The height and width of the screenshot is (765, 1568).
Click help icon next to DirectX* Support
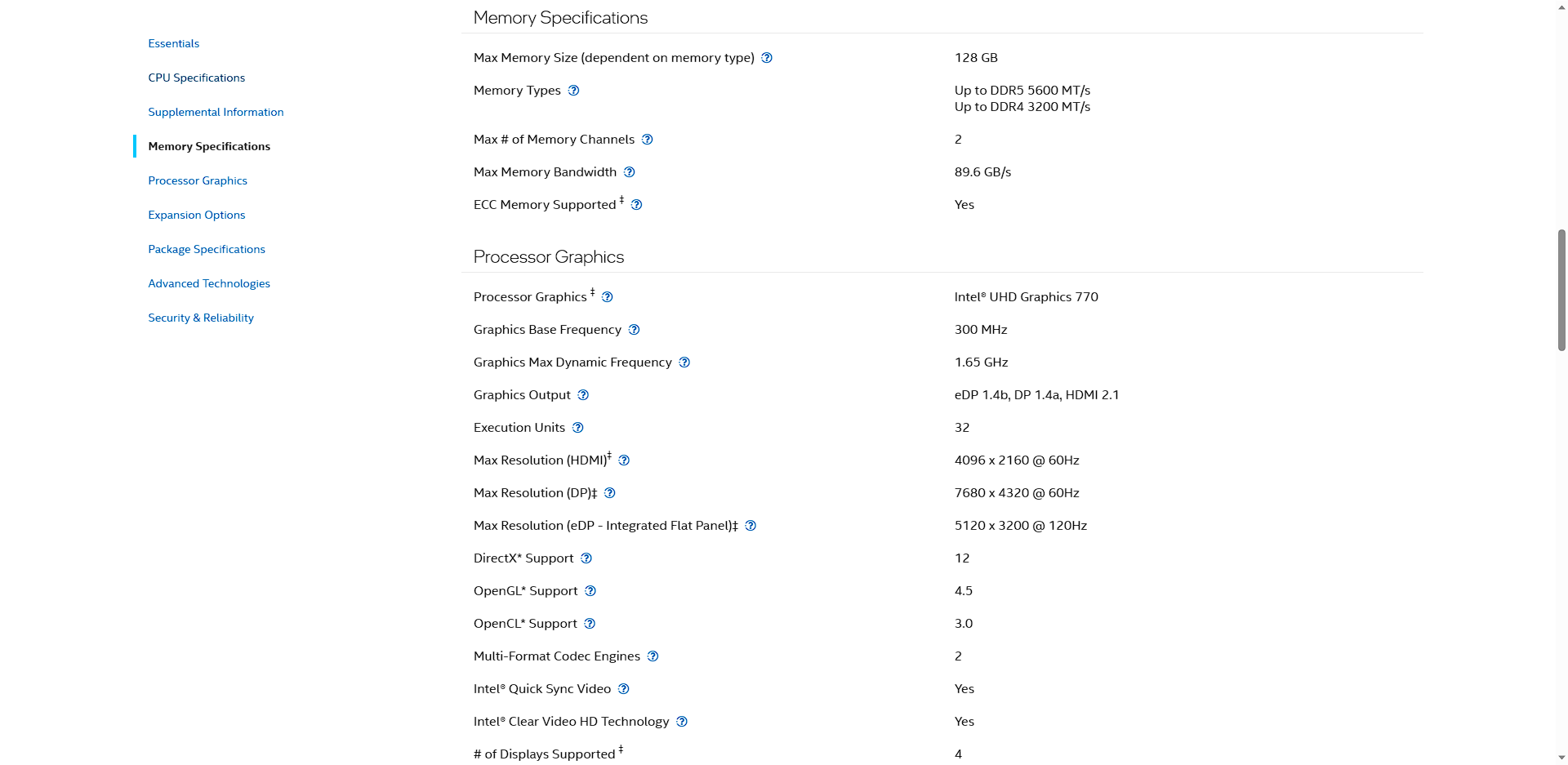(x=586, y=558)
